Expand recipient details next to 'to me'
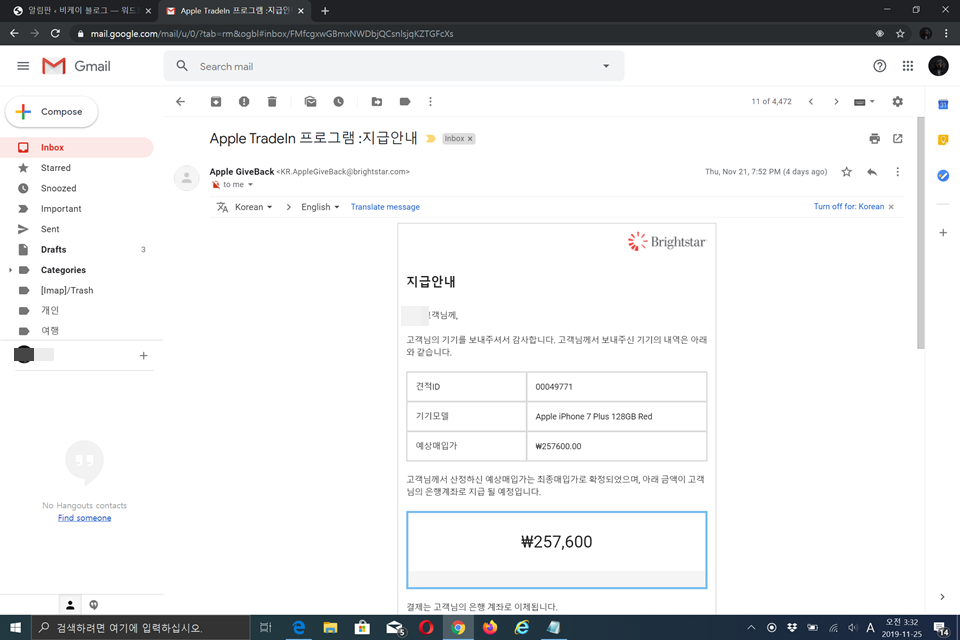960x640 pixels. [250, 184]
